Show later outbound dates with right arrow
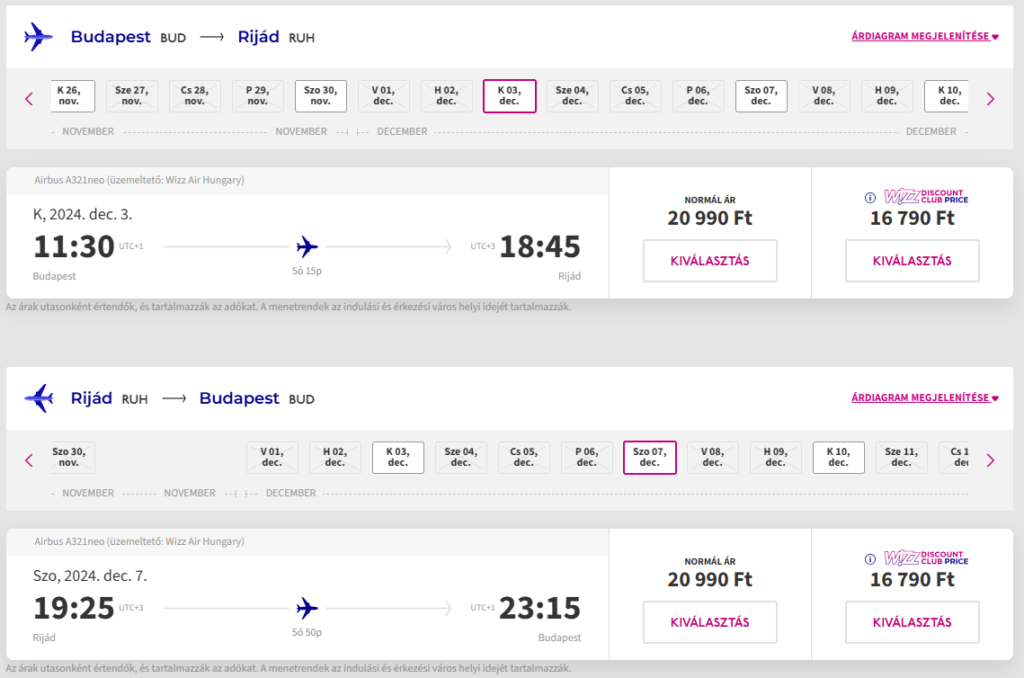 click(x=990, y=98)
